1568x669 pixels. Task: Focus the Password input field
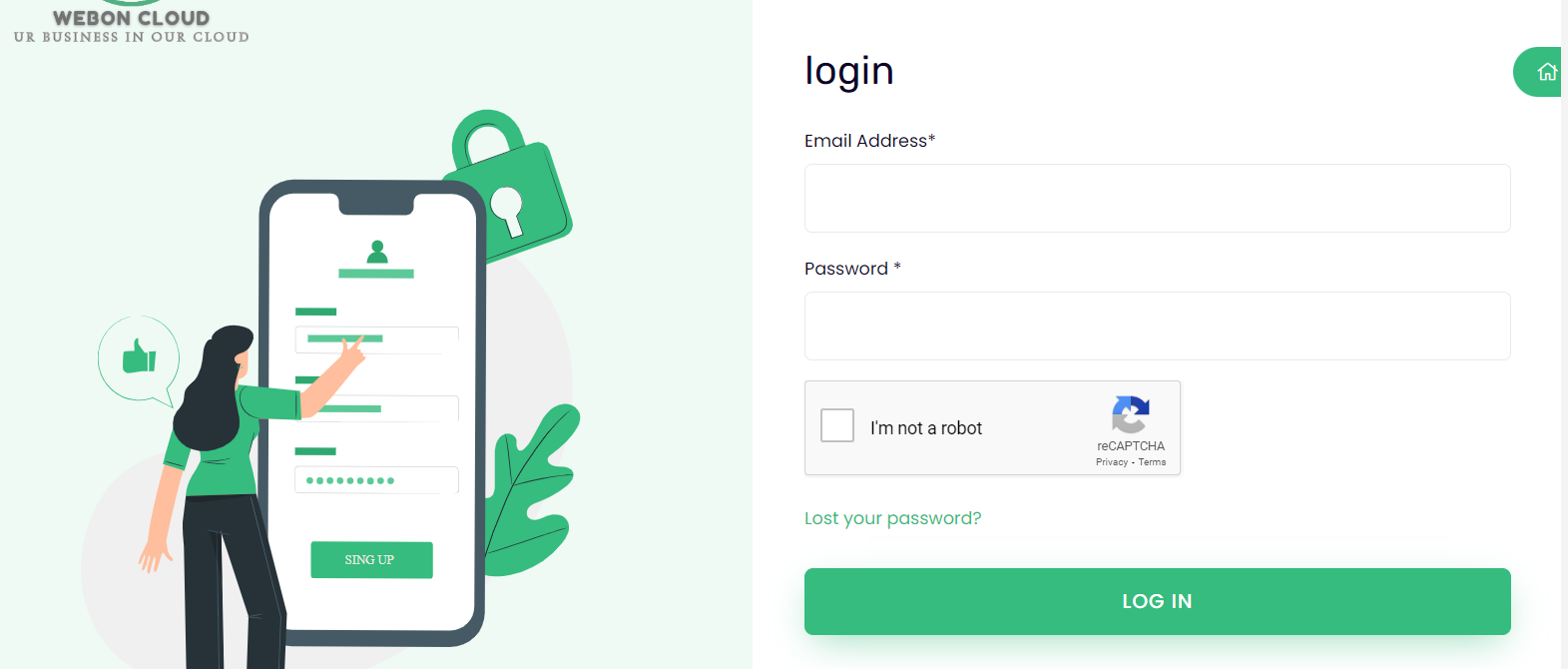1157,327
